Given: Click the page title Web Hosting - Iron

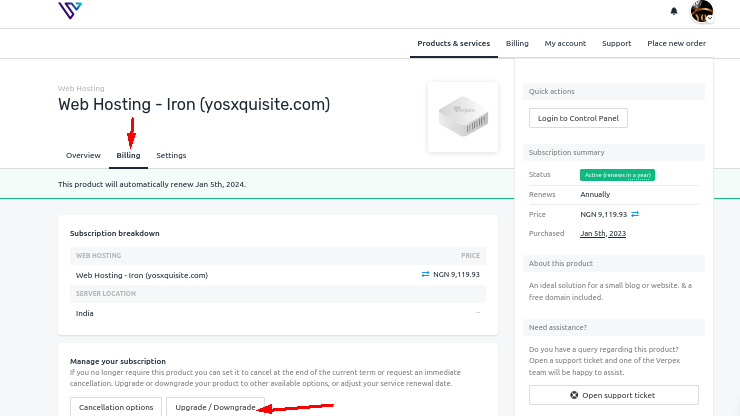Looking at the screenshot, I should click(194, 104).
